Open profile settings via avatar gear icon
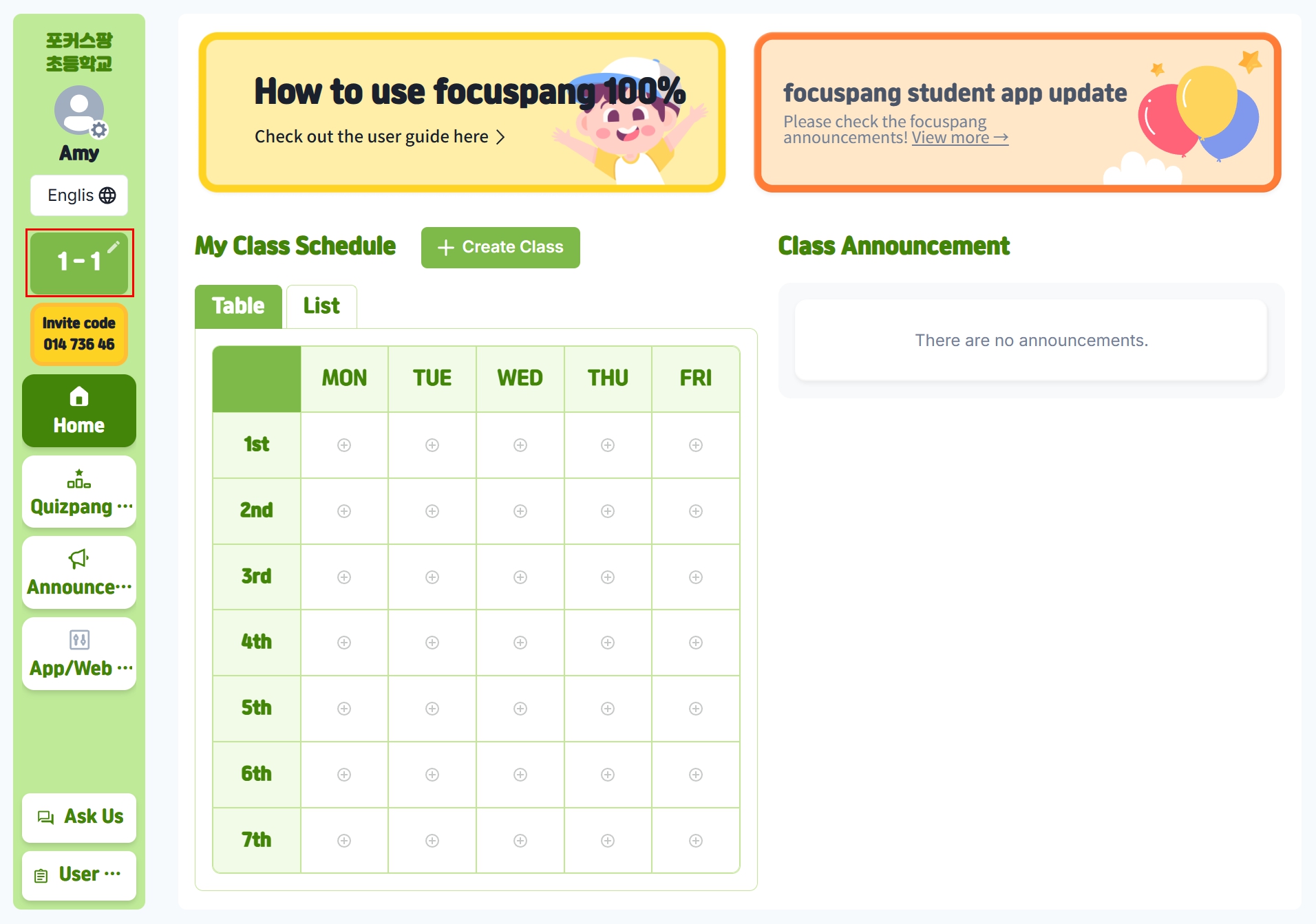This screenshot has width=1316, height=924. 99,130
